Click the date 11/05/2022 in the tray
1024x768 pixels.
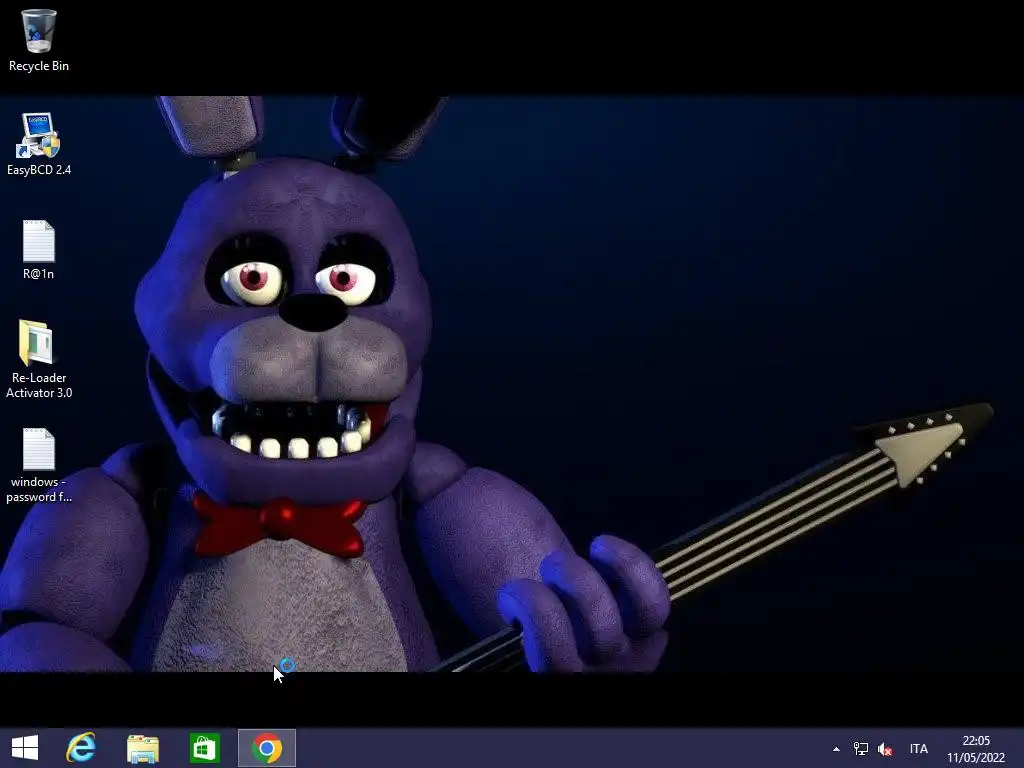click(x=976, y=758)
